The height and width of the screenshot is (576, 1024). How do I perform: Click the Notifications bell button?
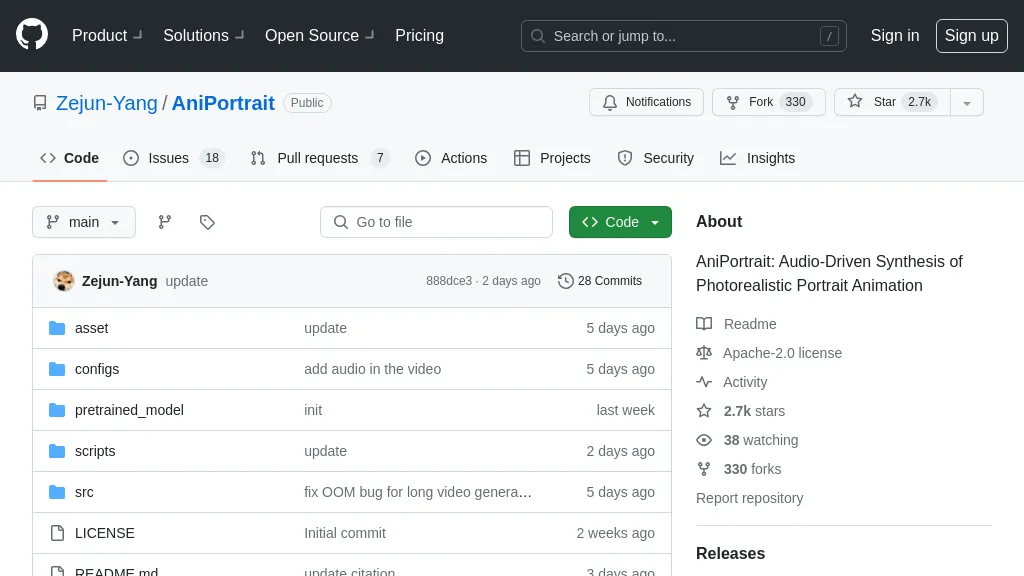647,102
